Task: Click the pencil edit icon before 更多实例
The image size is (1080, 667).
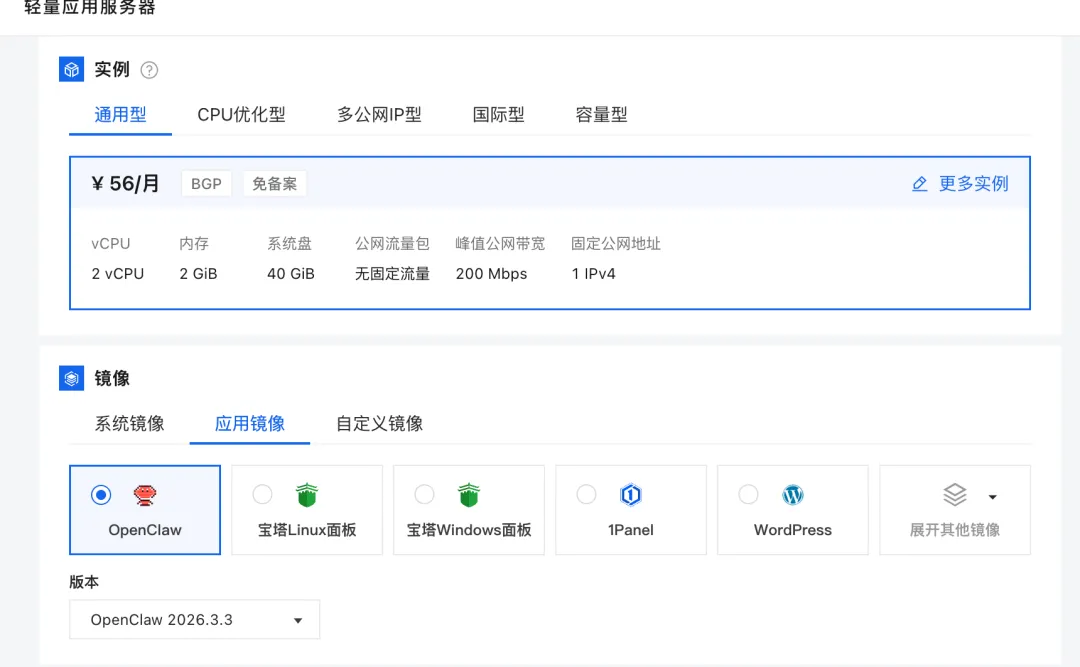Action: 920,184
